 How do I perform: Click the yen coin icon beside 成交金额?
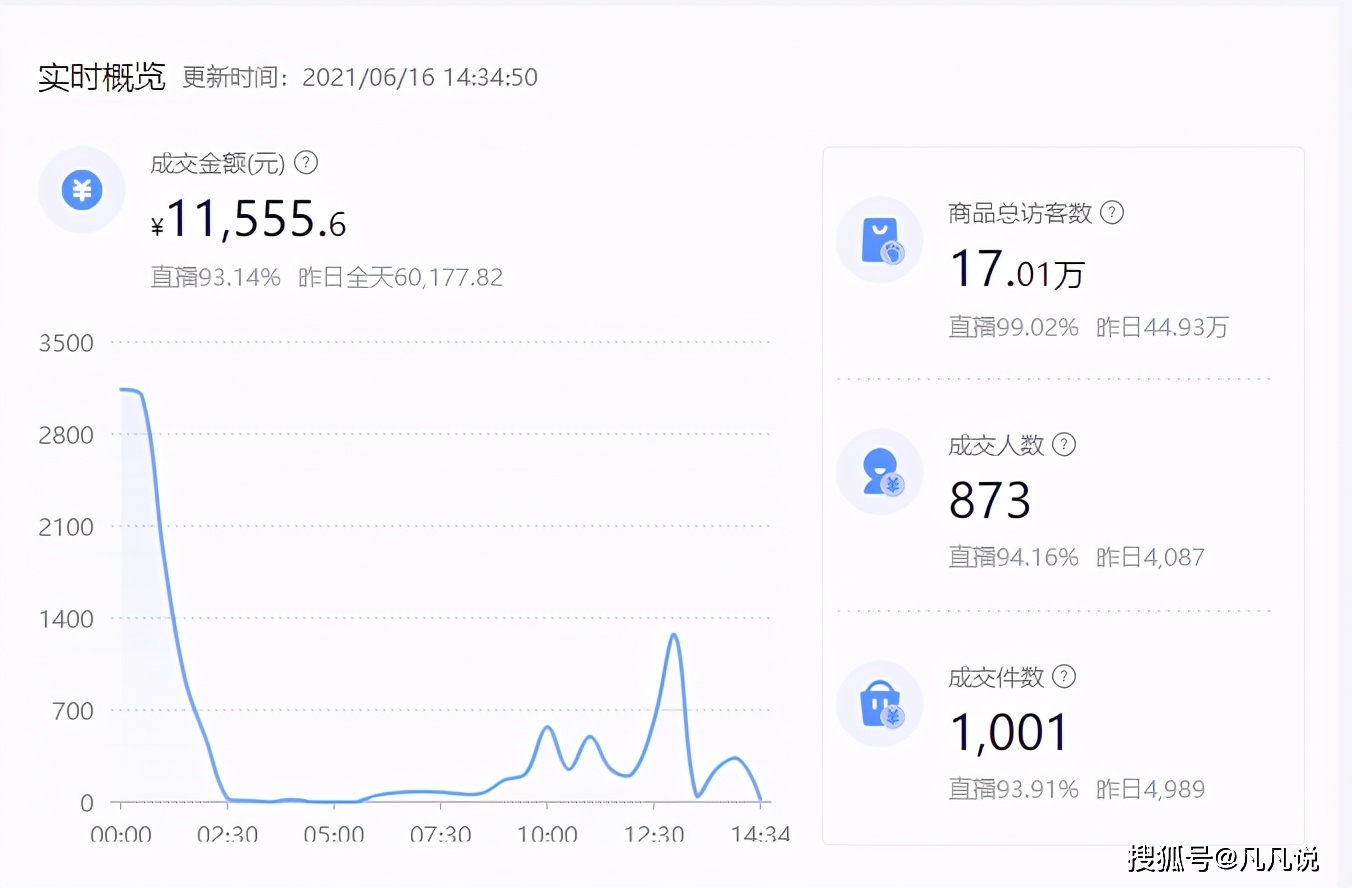82,190
